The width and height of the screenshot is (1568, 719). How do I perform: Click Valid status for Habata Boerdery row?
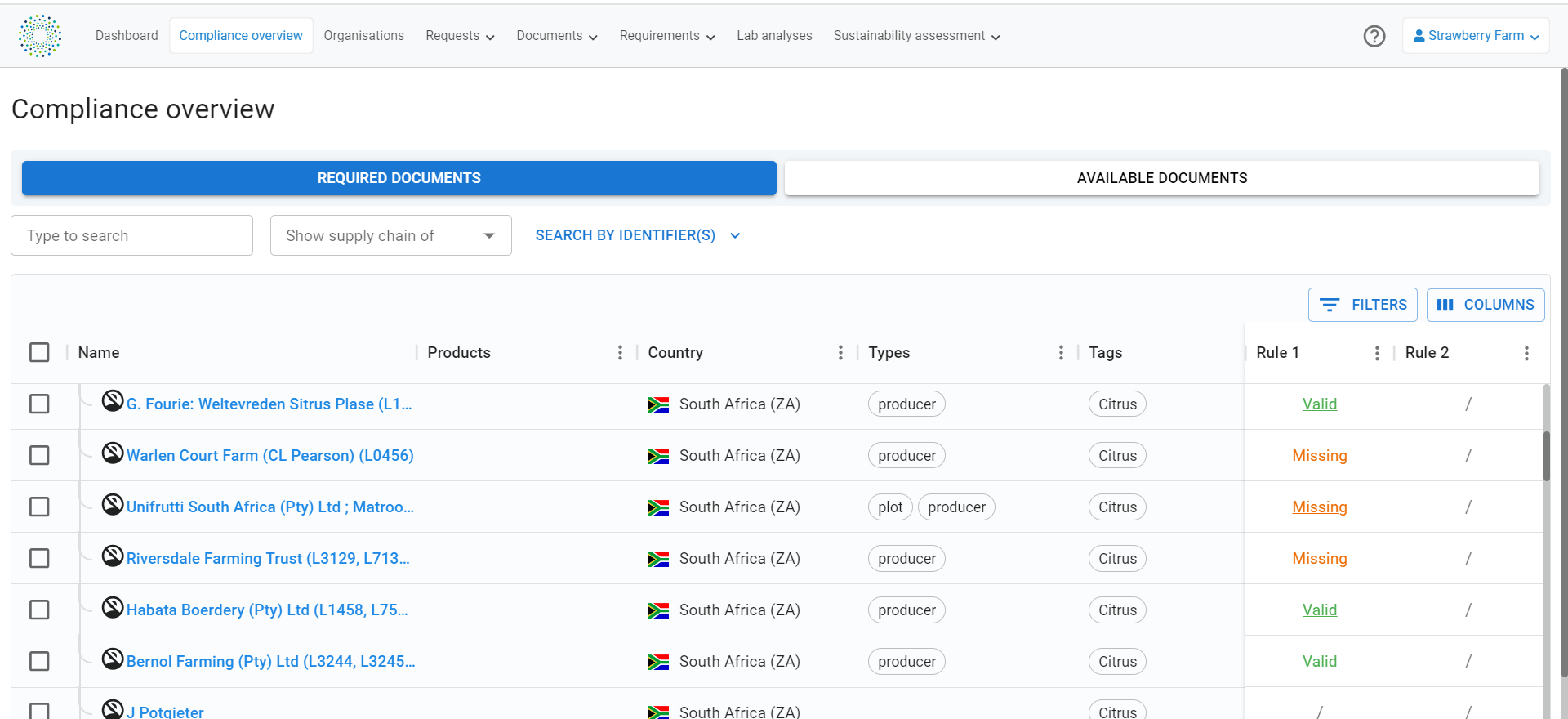pyautogui.click(x=1320, y=610)
